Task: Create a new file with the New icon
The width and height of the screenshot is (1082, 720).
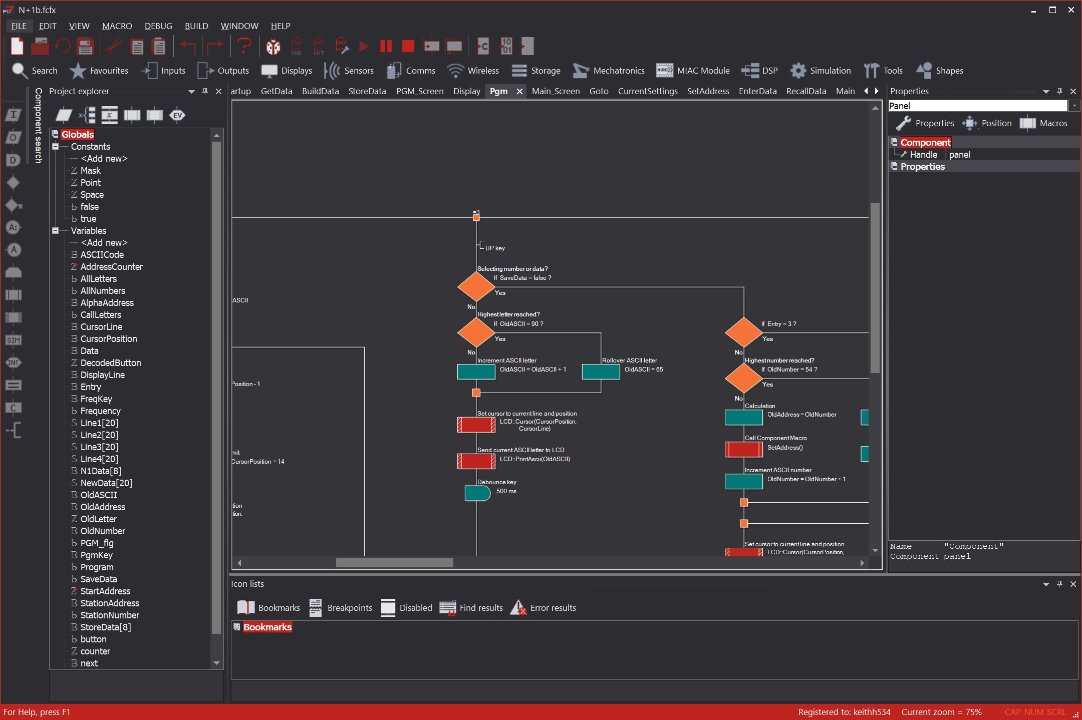Action: (17, 46)
